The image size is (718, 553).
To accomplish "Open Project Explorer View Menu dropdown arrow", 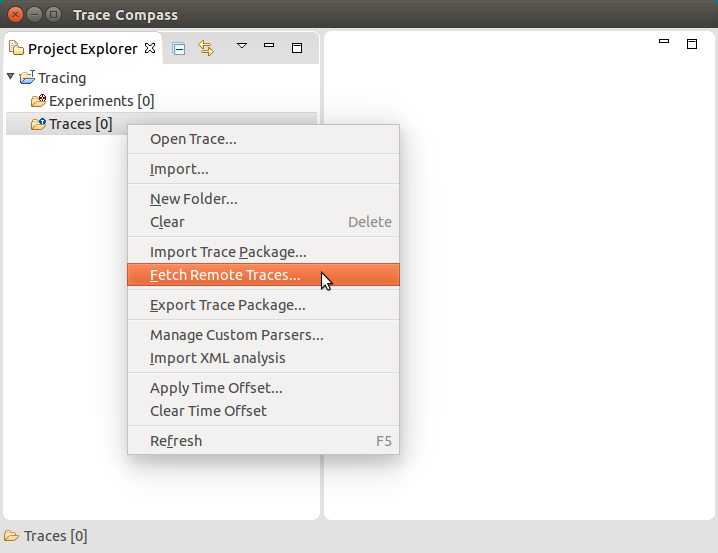I will point(241,46).
